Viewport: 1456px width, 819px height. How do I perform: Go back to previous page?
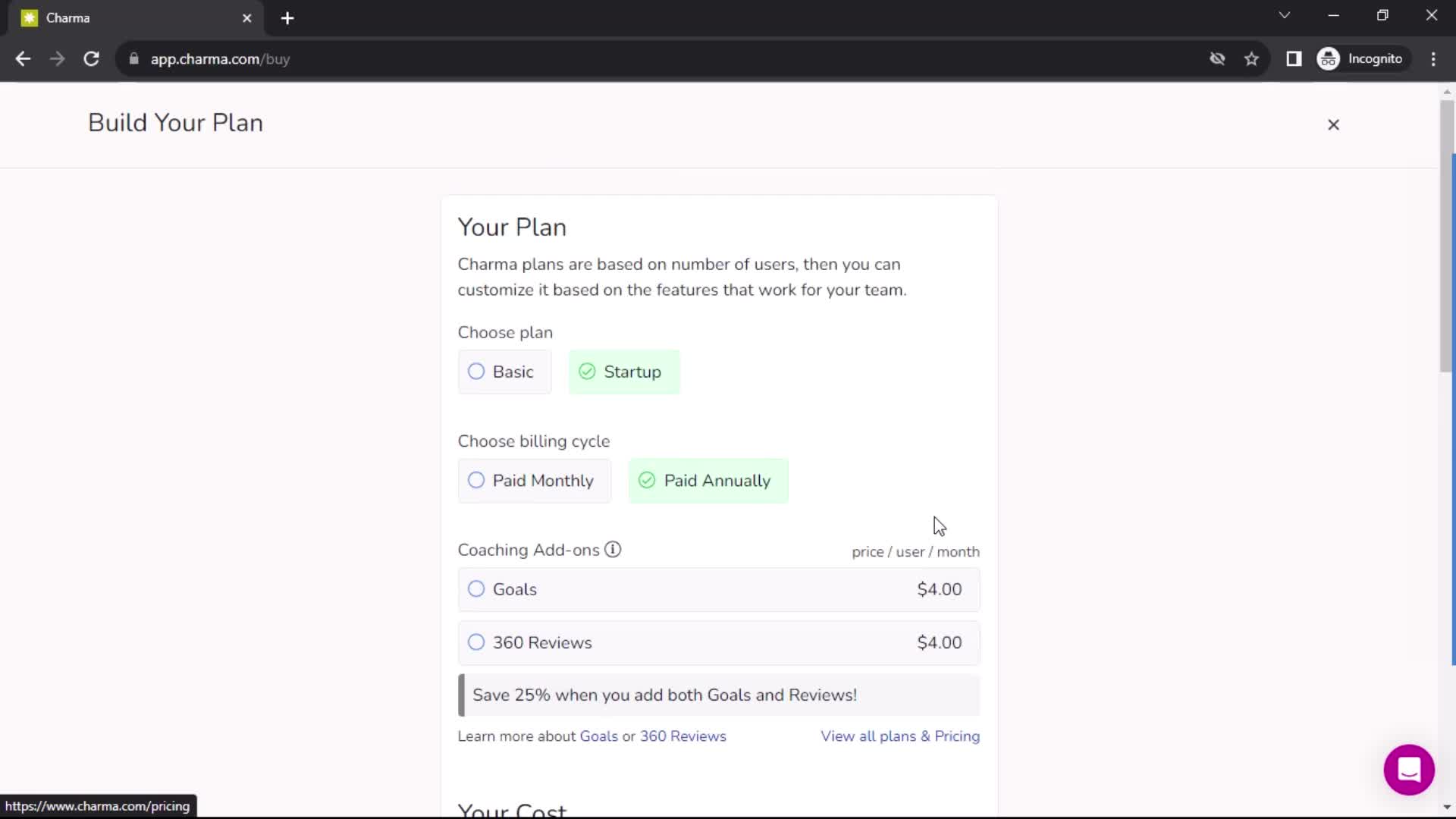click(23, 59)
